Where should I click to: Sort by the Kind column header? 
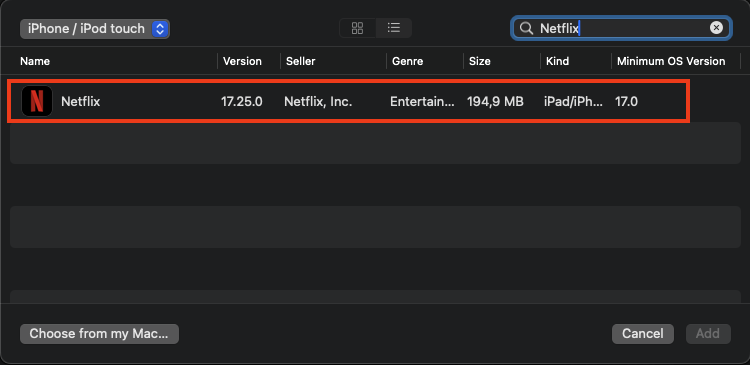coord(557,61)
